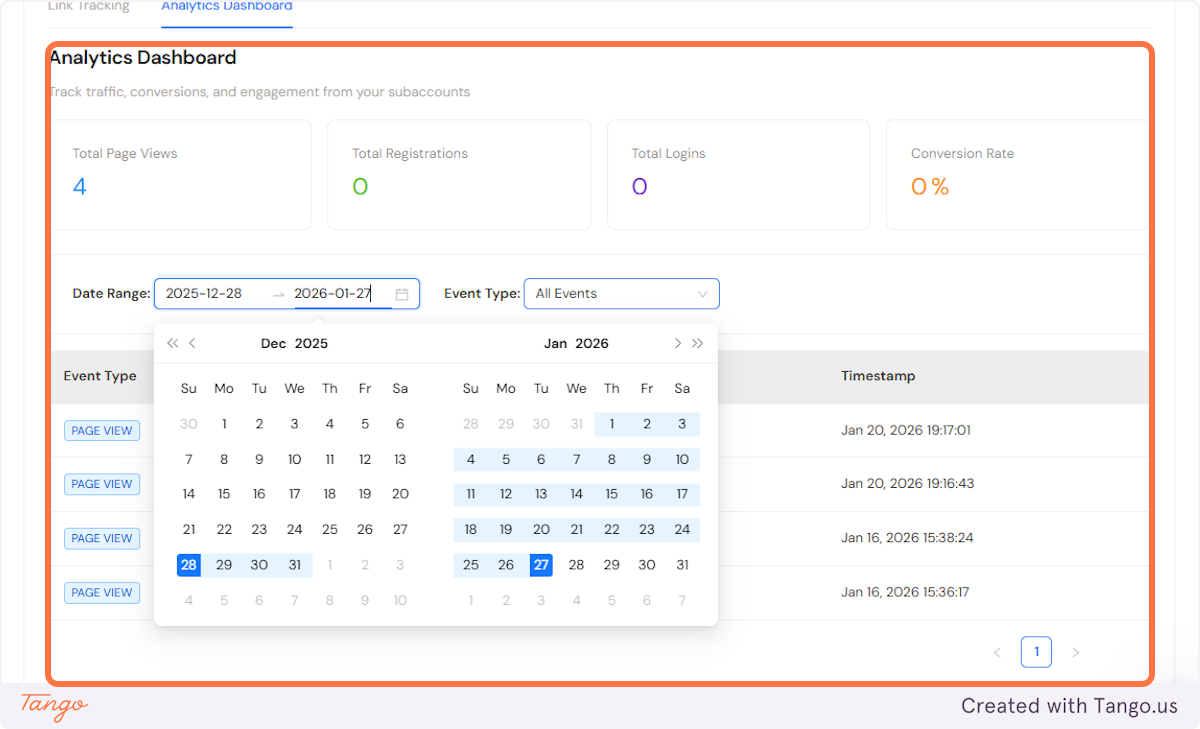
Task: Click pagination page 1 button
Action: (1036, 652)
